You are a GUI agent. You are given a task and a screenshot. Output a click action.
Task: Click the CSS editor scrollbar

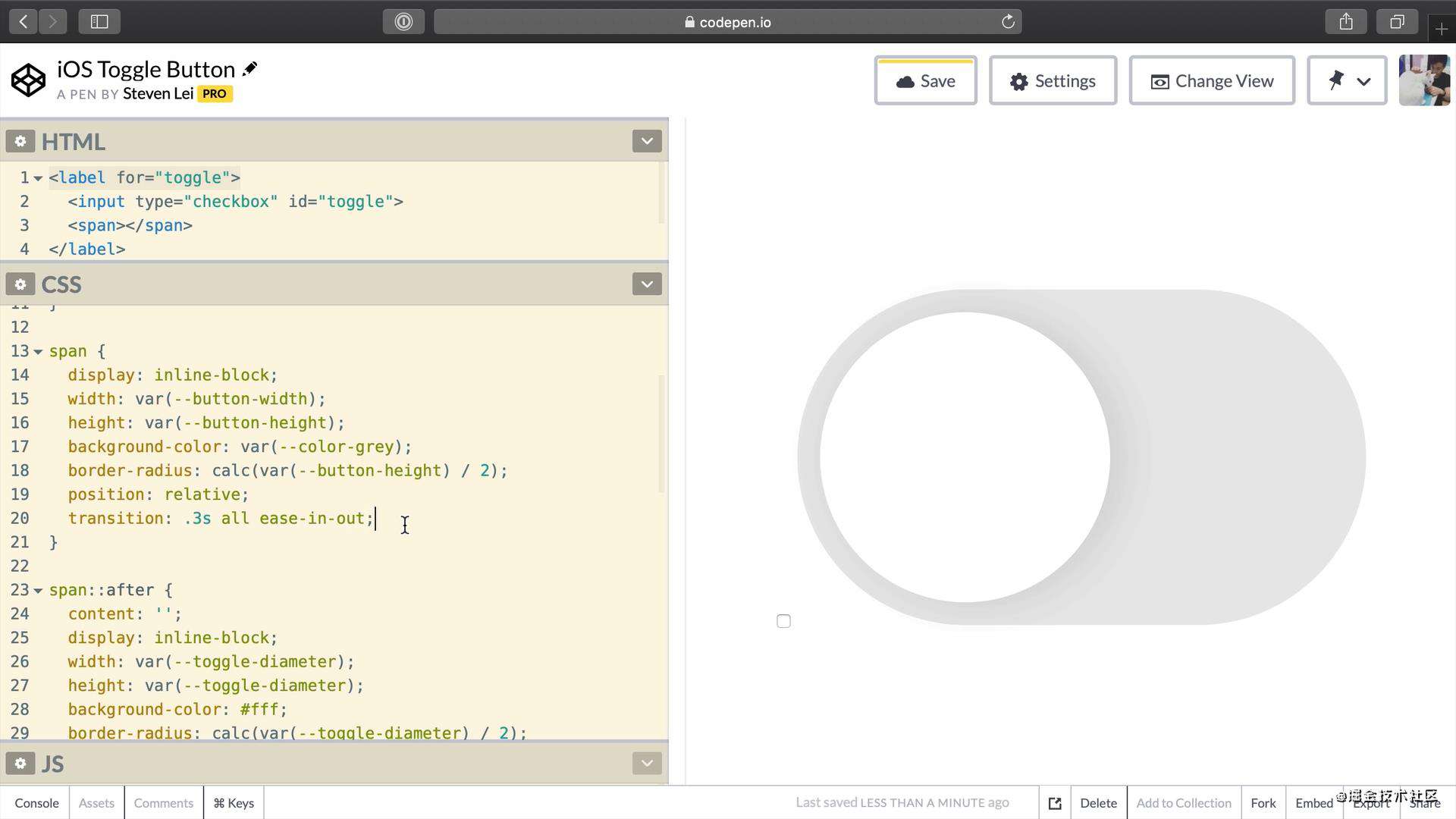pyautogui.click(x=661, y=434)
